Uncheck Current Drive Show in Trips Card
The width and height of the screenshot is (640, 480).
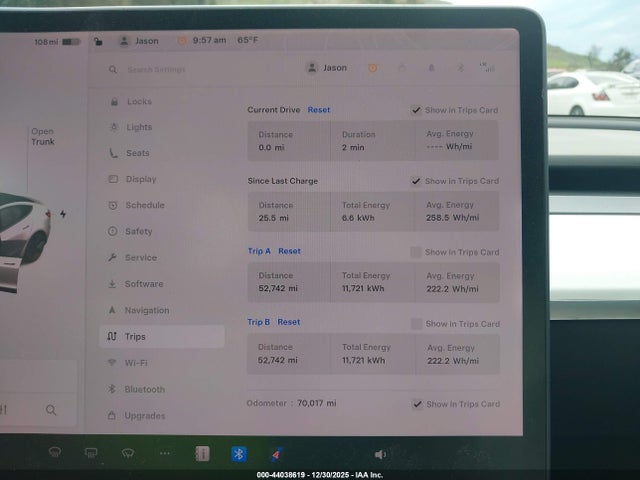[x=416, y=110]
